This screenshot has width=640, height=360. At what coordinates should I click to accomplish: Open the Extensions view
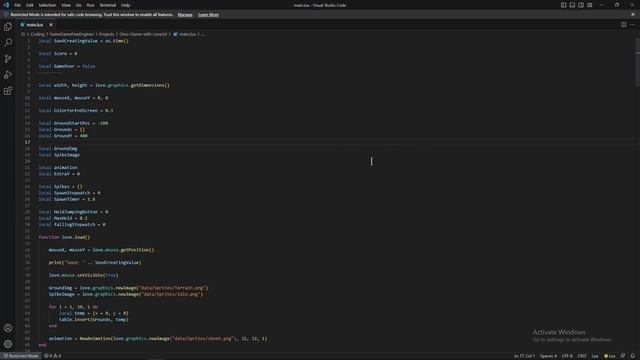tap(8, 91)
